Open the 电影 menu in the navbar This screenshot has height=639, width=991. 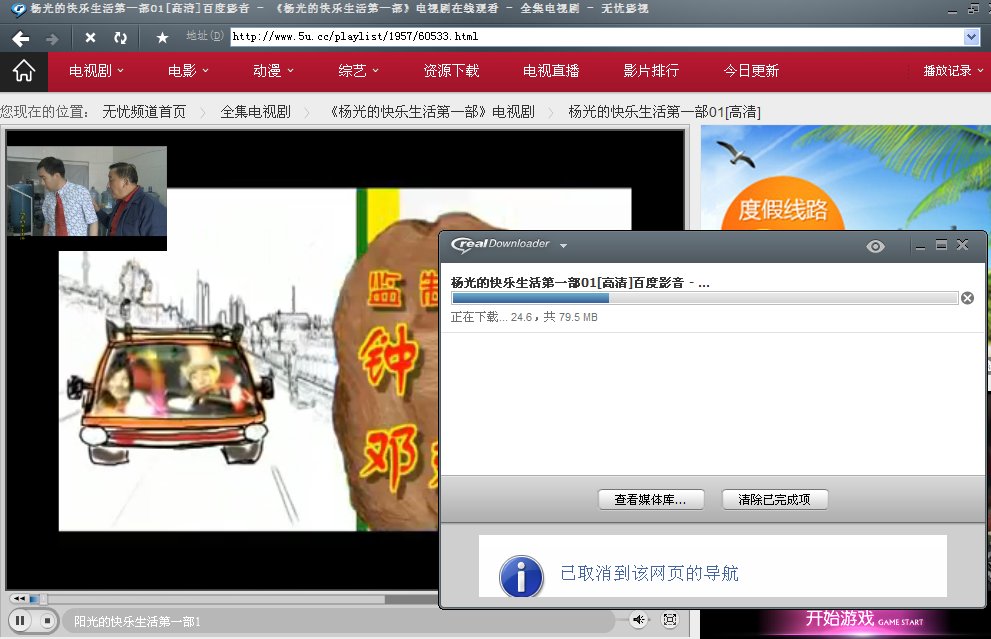point(187,71)
